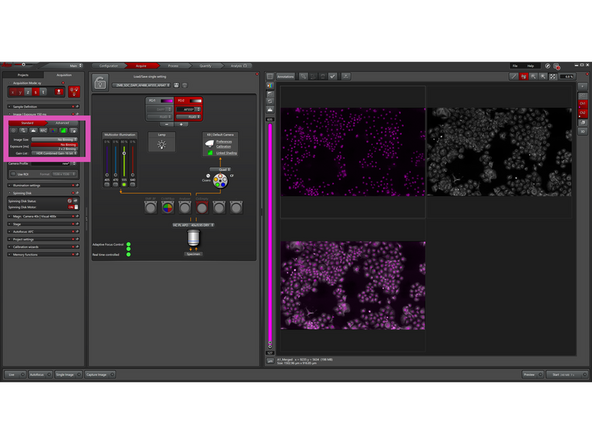Click the RGB color icon in Standard toolbar
This screenshot has height=444, width=592.
pos(54,130)
